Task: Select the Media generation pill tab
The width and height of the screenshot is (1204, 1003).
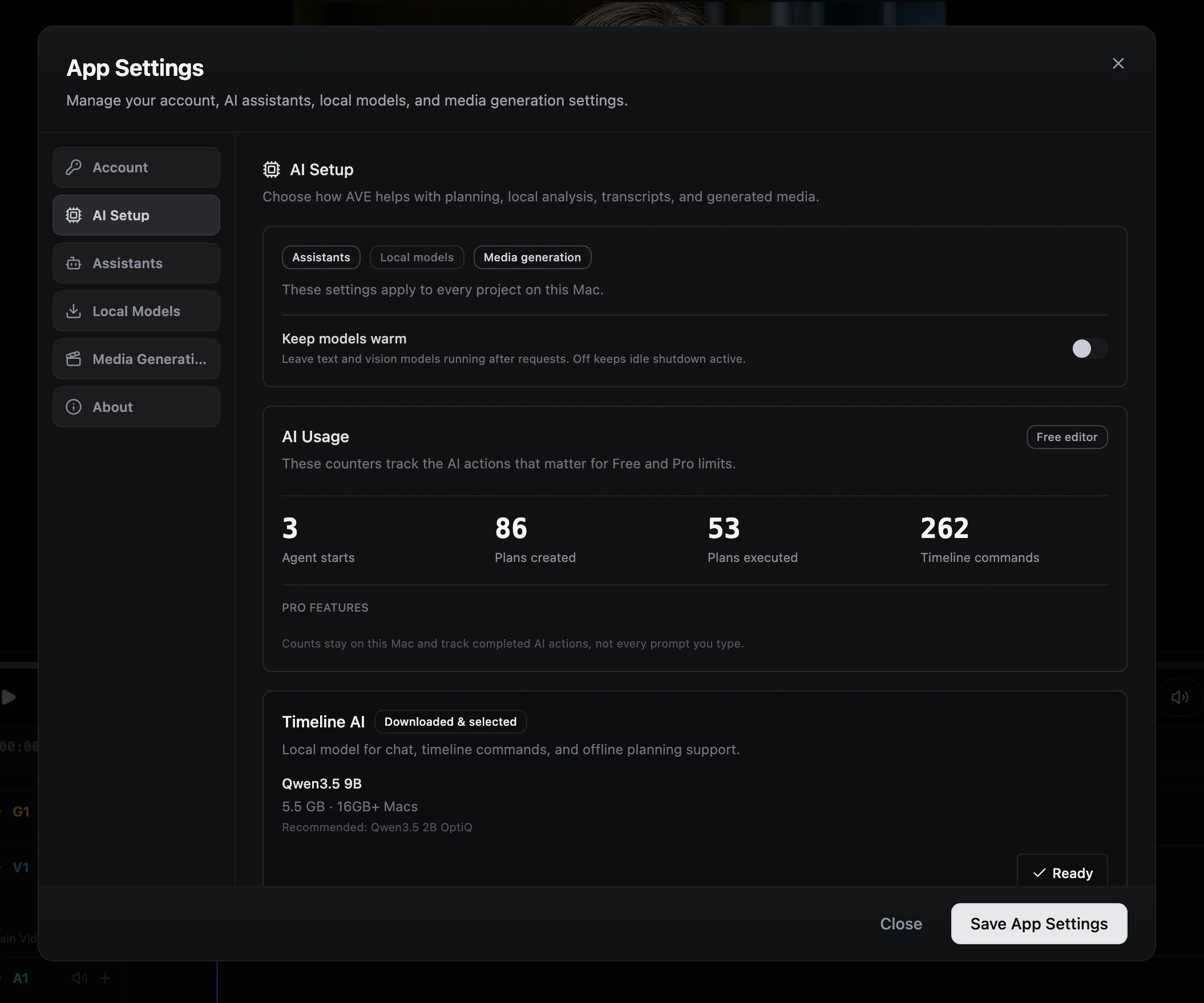Action: (x=532, y=257)
